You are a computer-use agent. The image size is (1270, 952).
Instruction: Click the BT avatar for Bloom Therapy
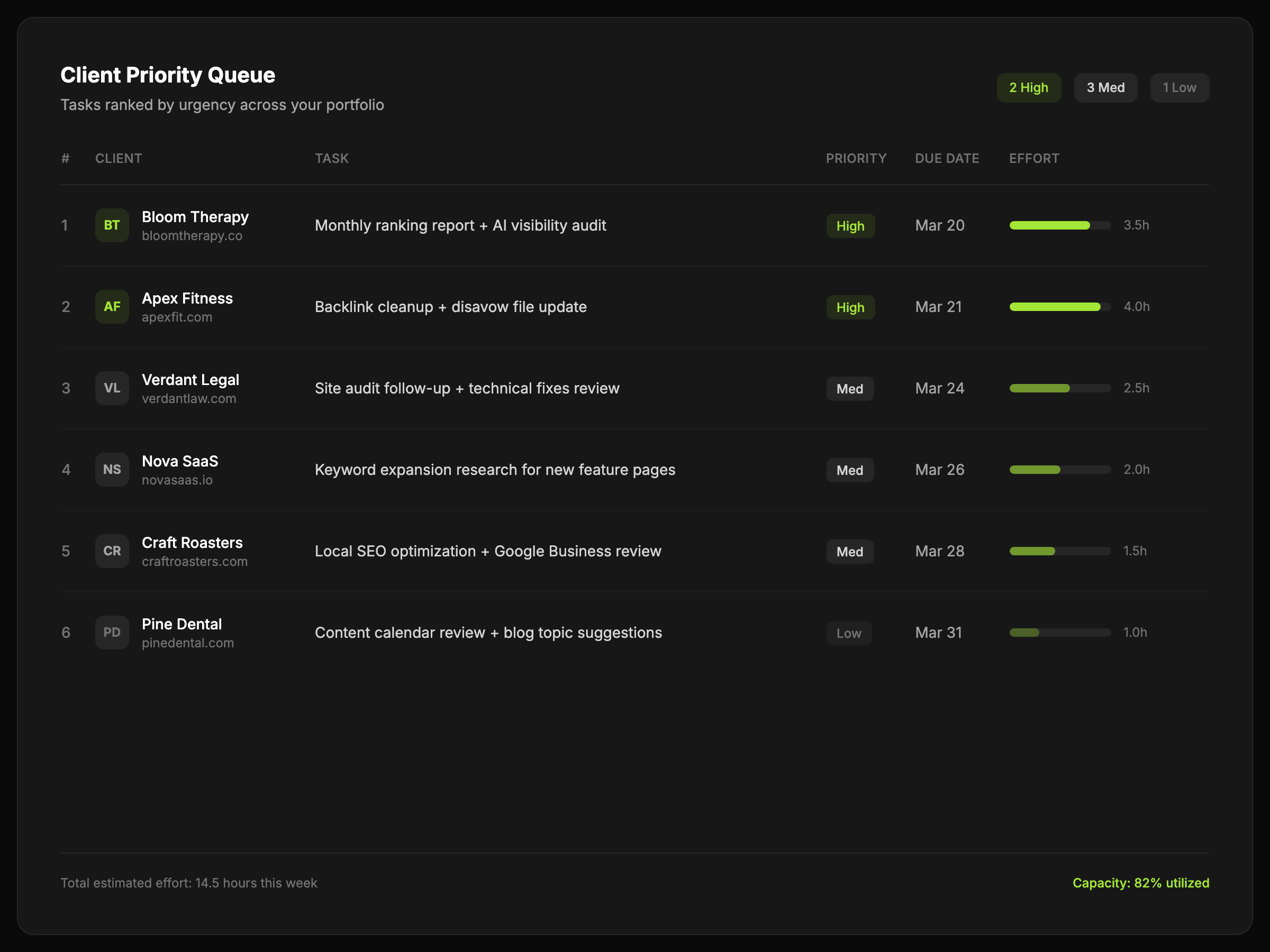112,225
